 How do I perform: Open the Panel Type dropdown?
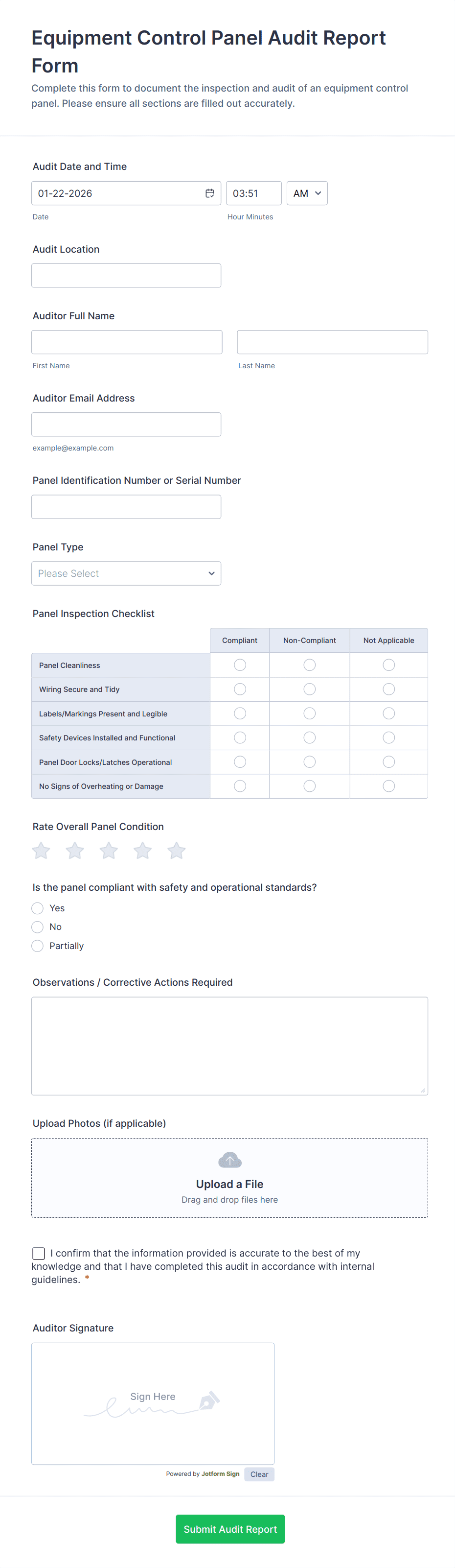[x=126, y=573]
